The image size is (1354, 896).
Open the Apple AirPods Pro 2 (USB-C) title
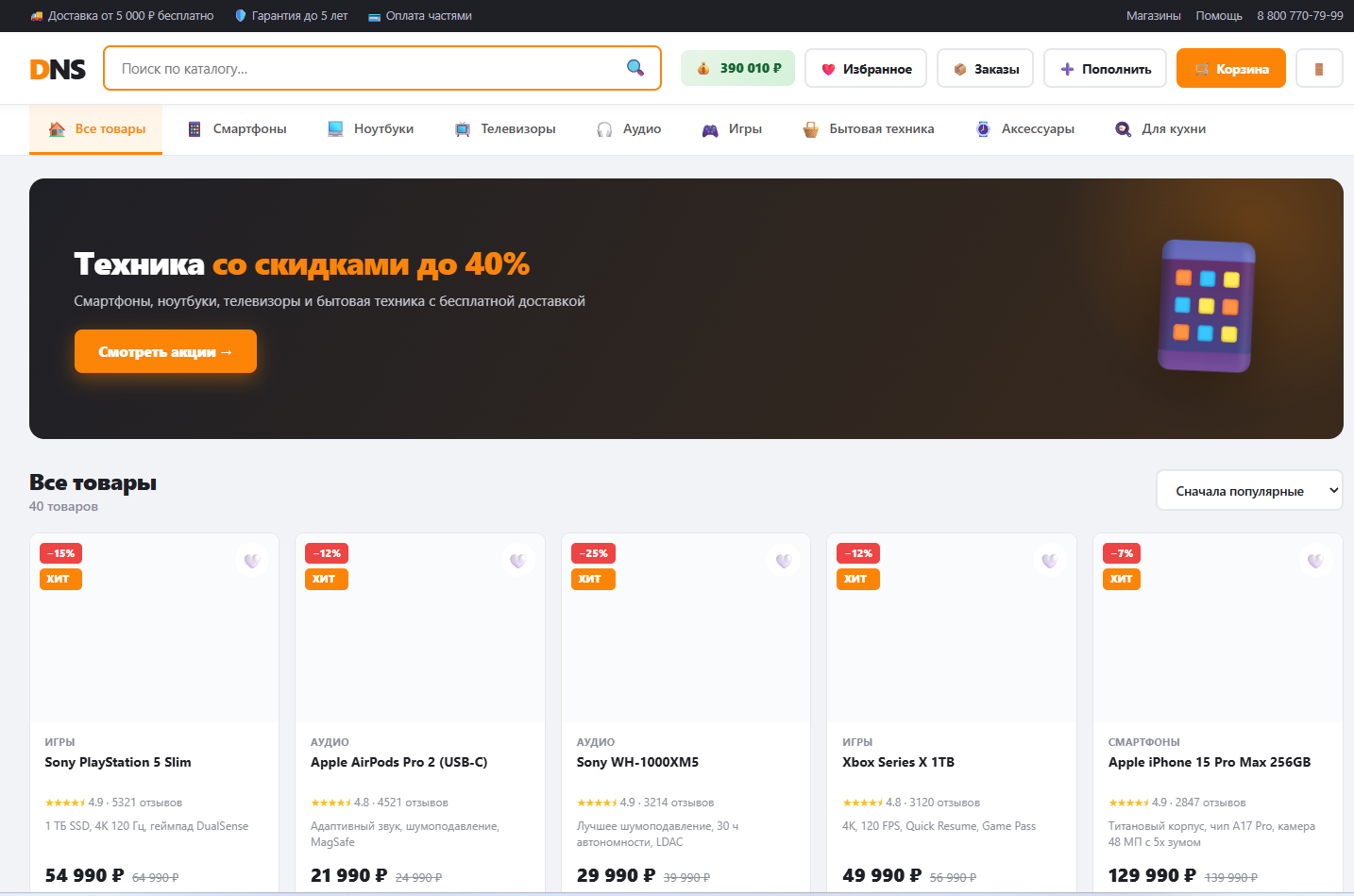(398, 762)
